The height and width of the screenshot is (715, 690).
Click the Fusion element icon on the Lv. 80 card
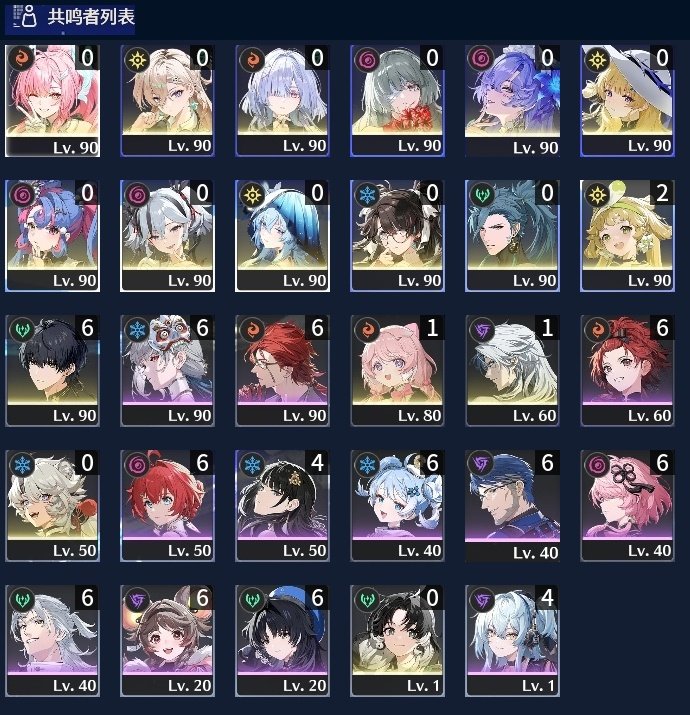click(x=367, y=330)
